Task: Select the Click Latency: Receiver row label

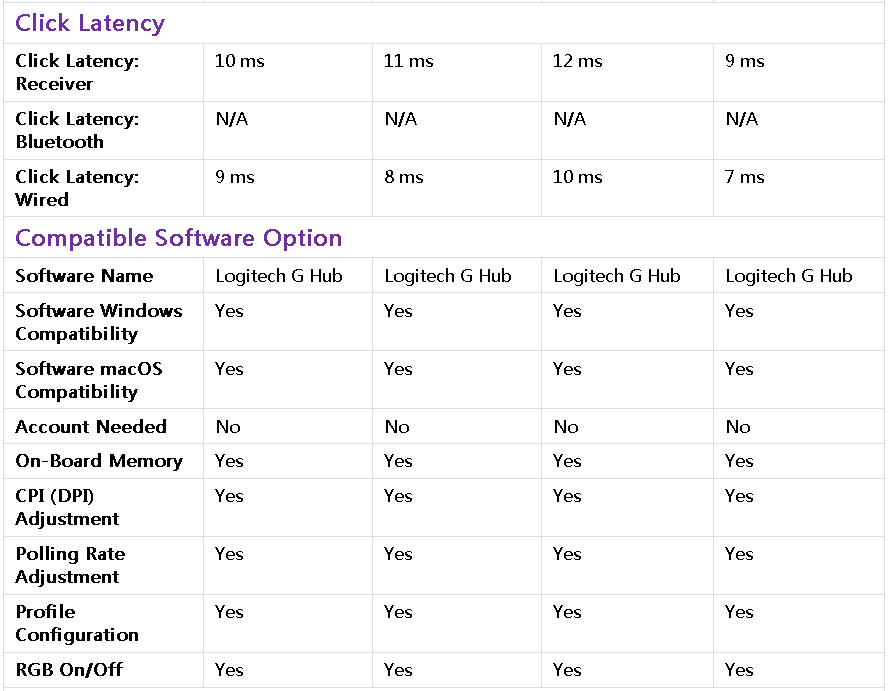Action: click(x=77, y=72)
